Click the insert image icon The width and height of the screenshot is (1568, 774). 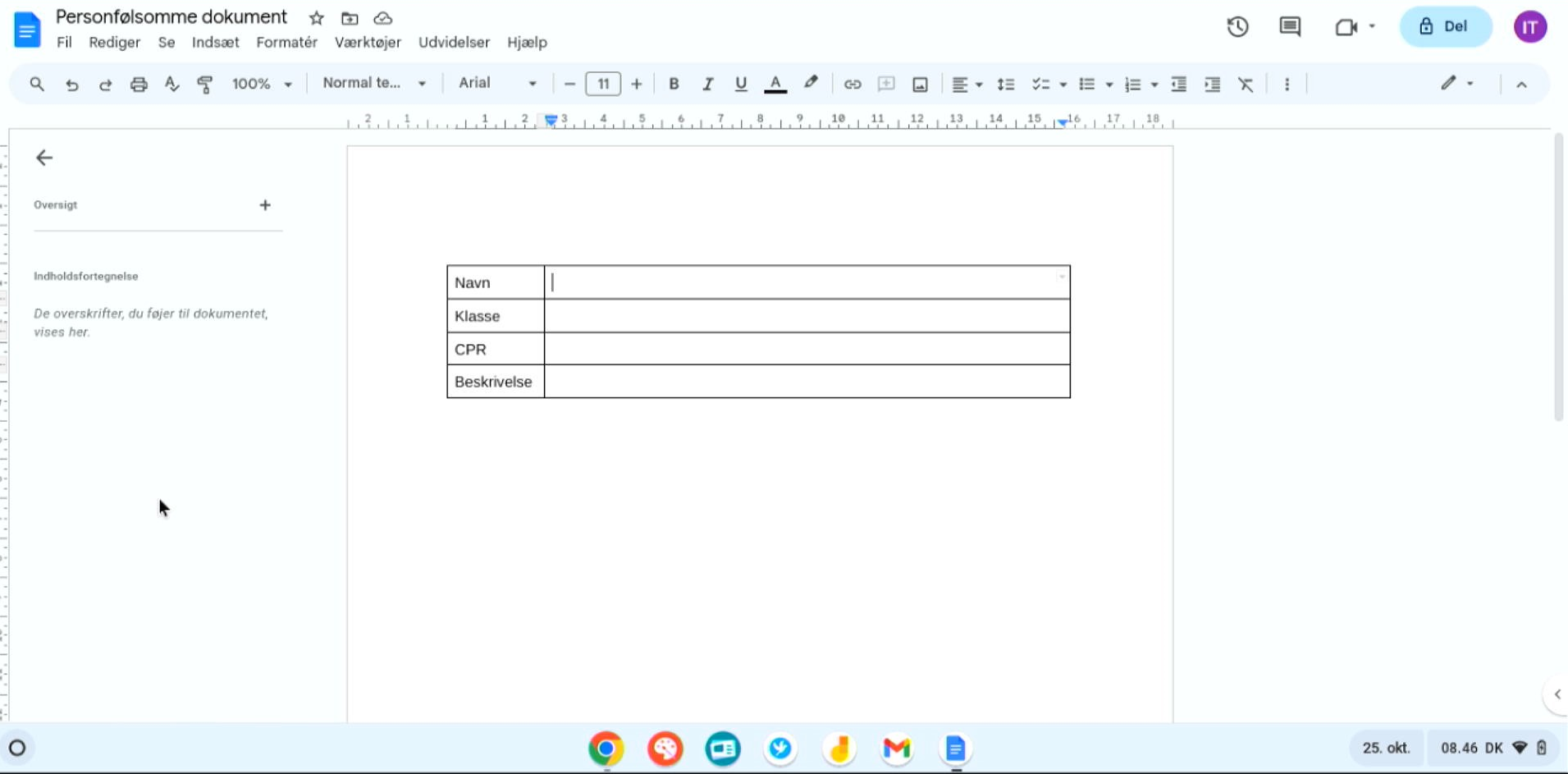click(x=920, y=84)
